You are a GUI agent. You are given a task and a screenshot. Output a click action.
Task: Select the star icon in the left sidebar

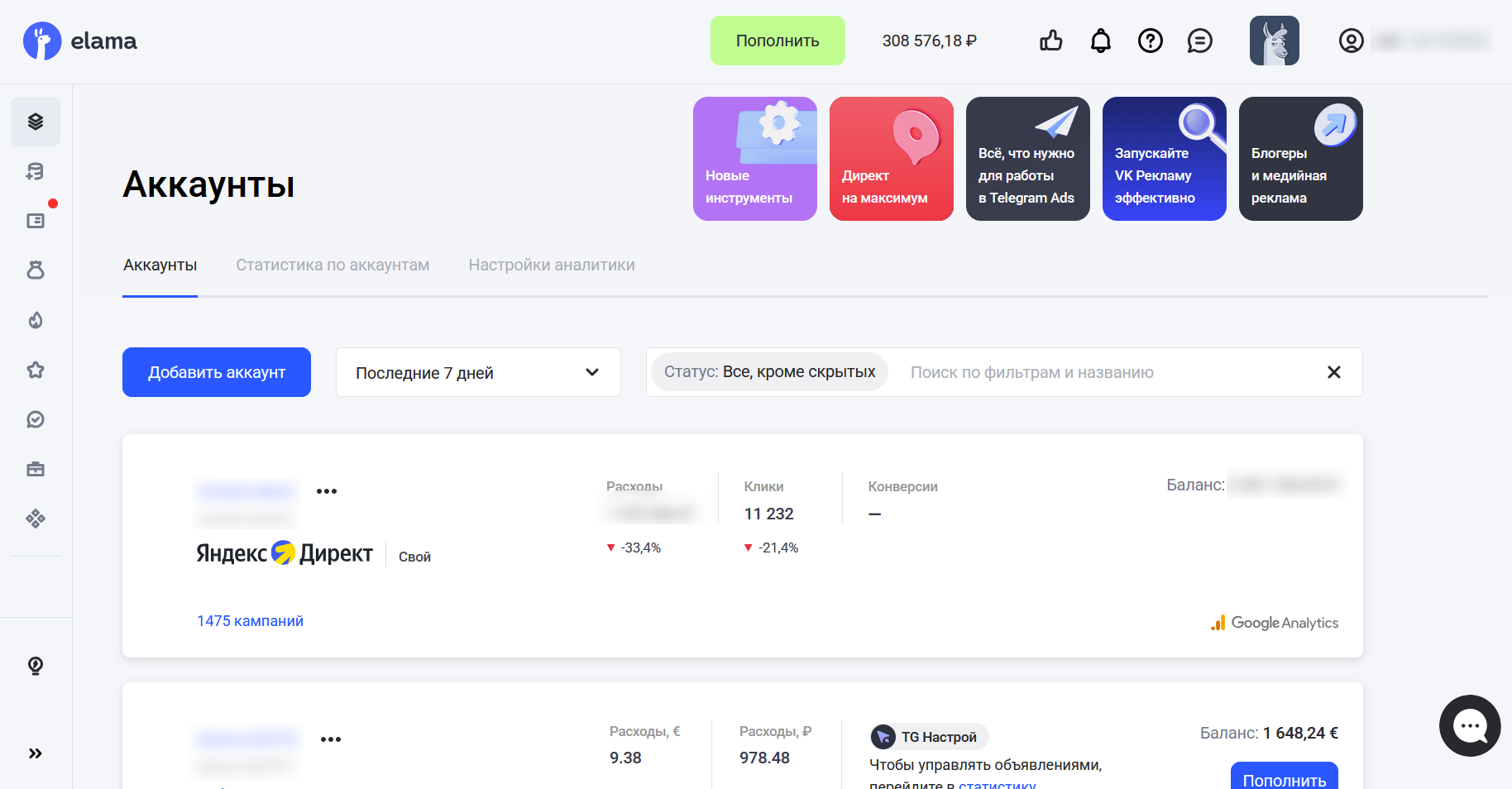coord(36,370)
